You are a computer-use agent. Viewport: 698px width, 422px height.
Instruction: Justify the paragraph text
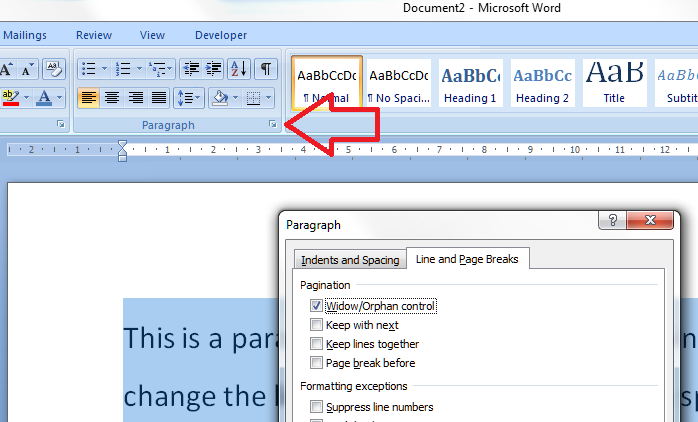tap(158, 98)
